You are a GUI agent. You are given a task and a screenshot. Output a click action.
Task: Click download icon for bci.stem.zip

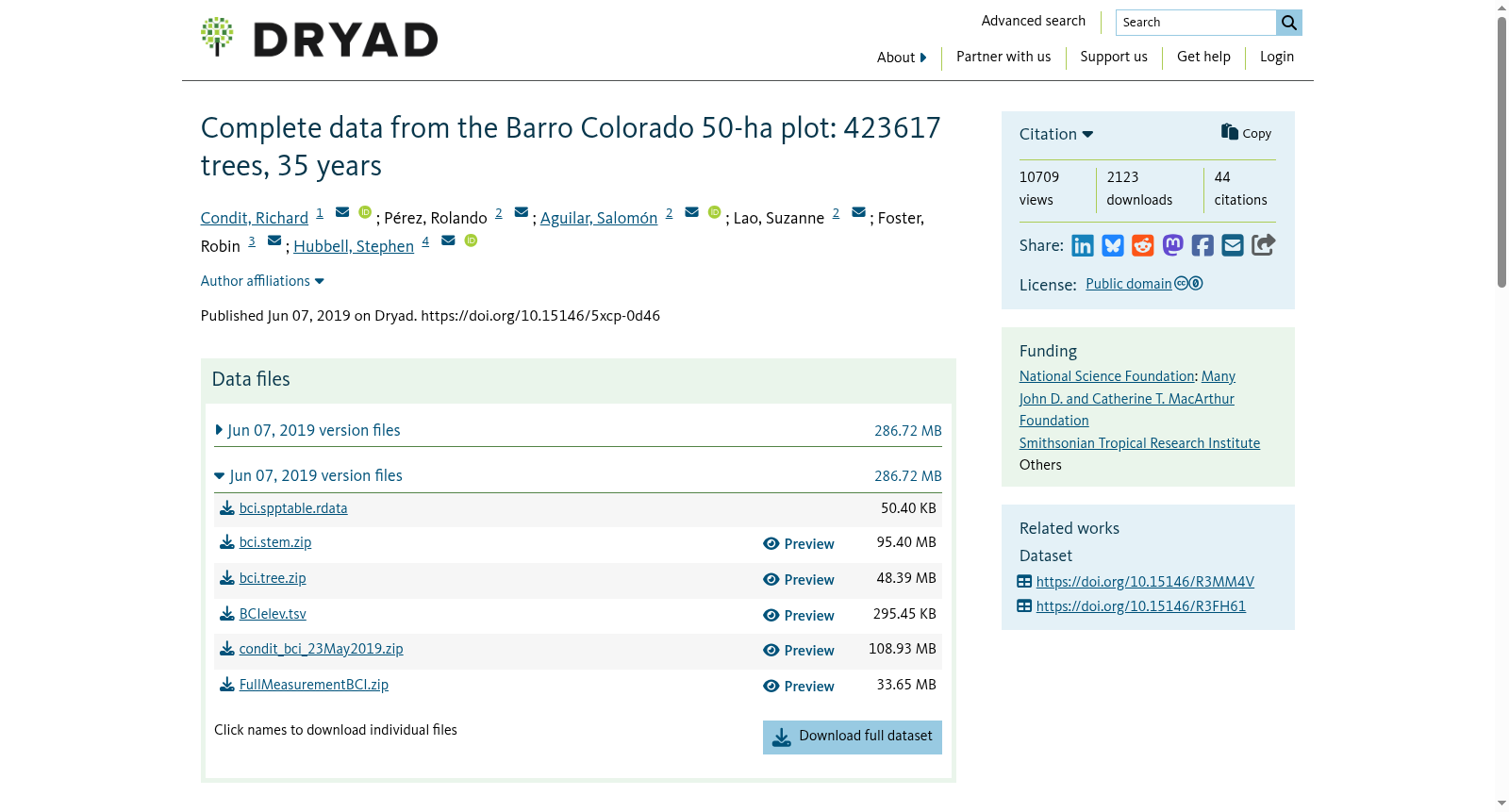pos(227,542)
